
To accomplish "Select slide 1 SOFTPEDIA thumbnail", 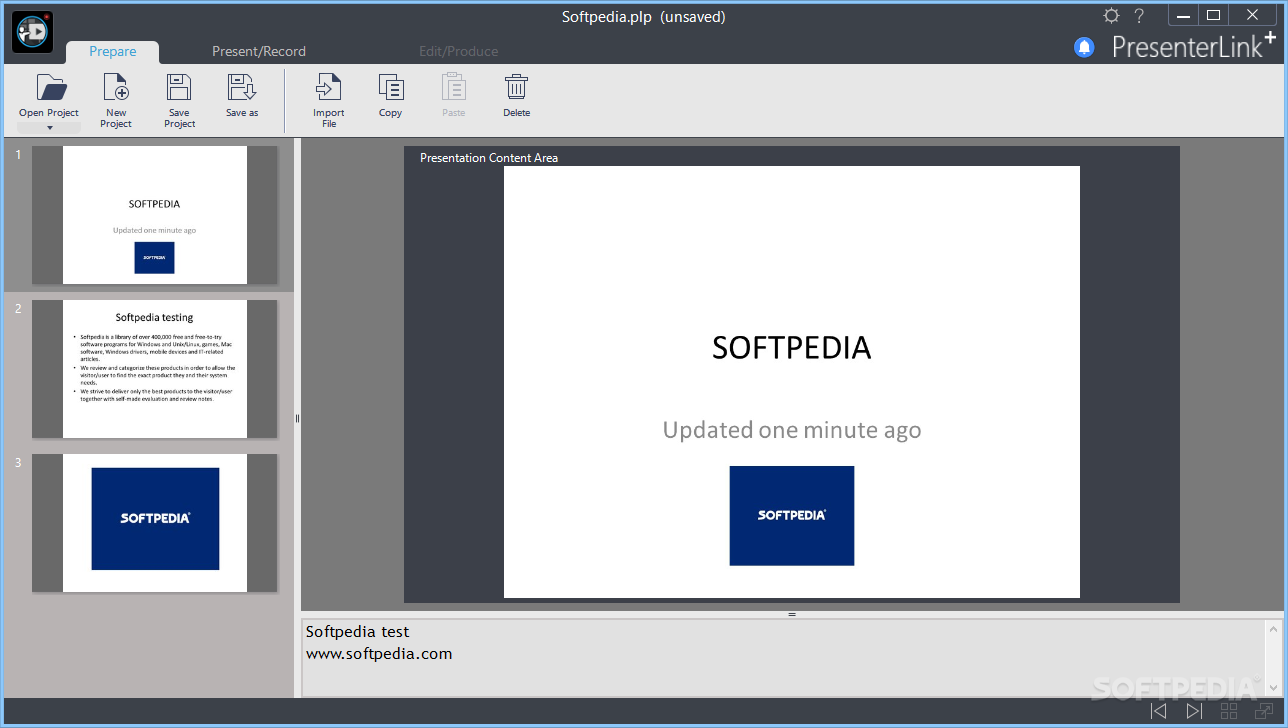I will (155, 215).
